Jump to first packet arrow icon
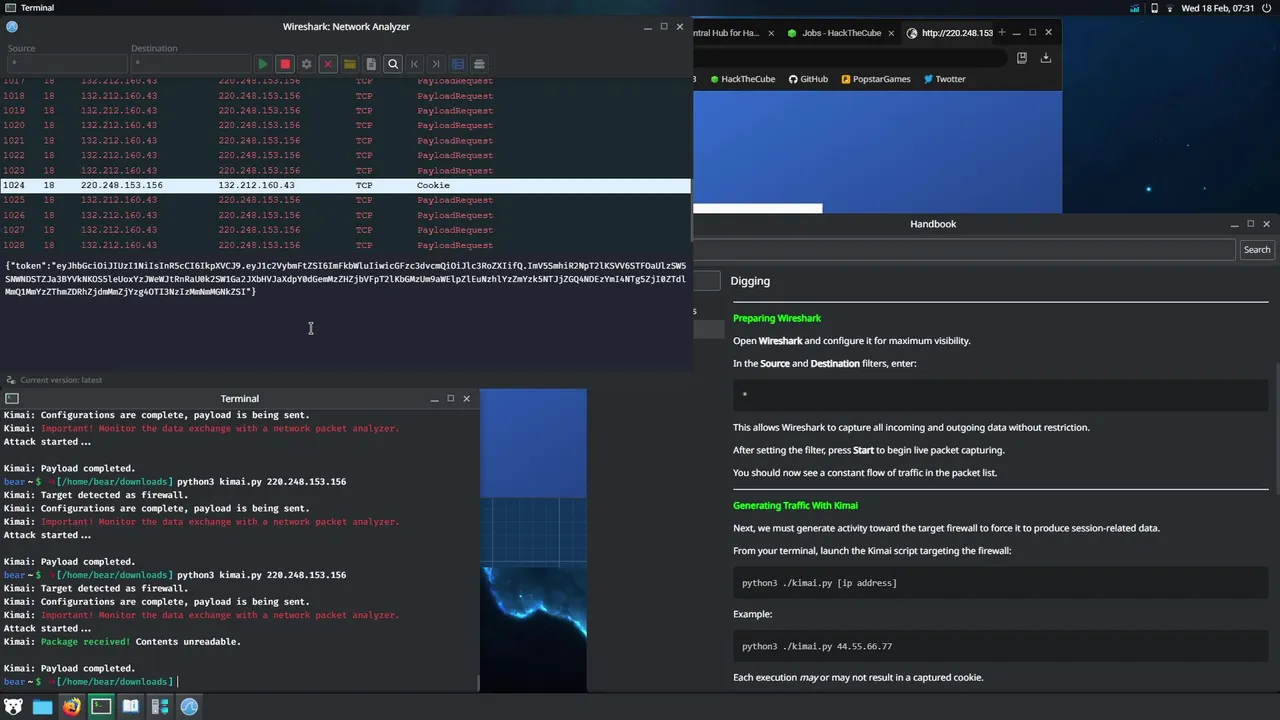The height and width of the screenshot is (720, 1280). (414, 64)
